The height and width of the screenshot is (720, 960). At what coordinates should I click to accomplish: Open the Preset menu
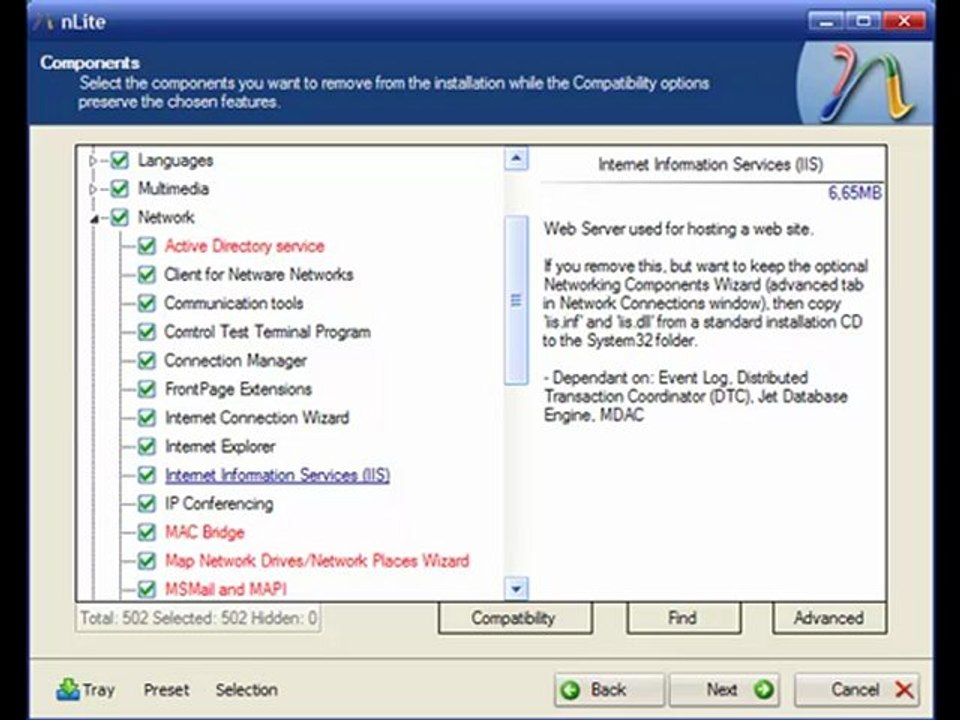point(167,690)
